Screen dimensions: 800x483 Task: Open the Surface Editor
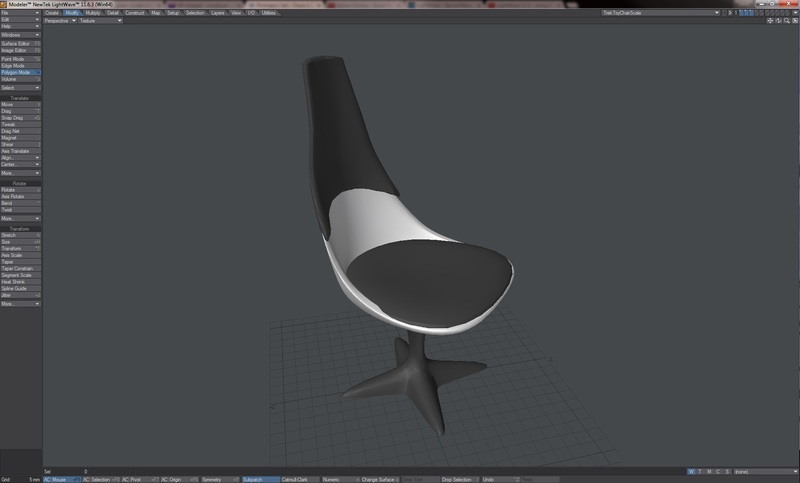[x=20, y=44]
